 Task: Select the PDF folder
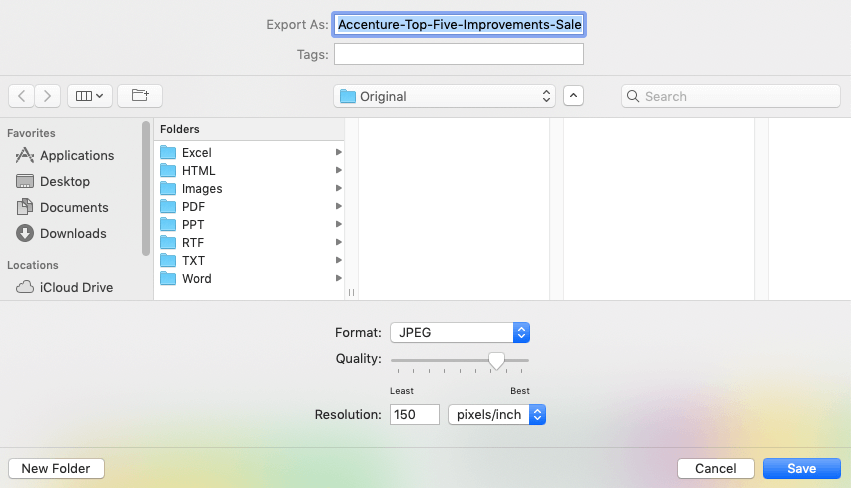click(193, 206)
